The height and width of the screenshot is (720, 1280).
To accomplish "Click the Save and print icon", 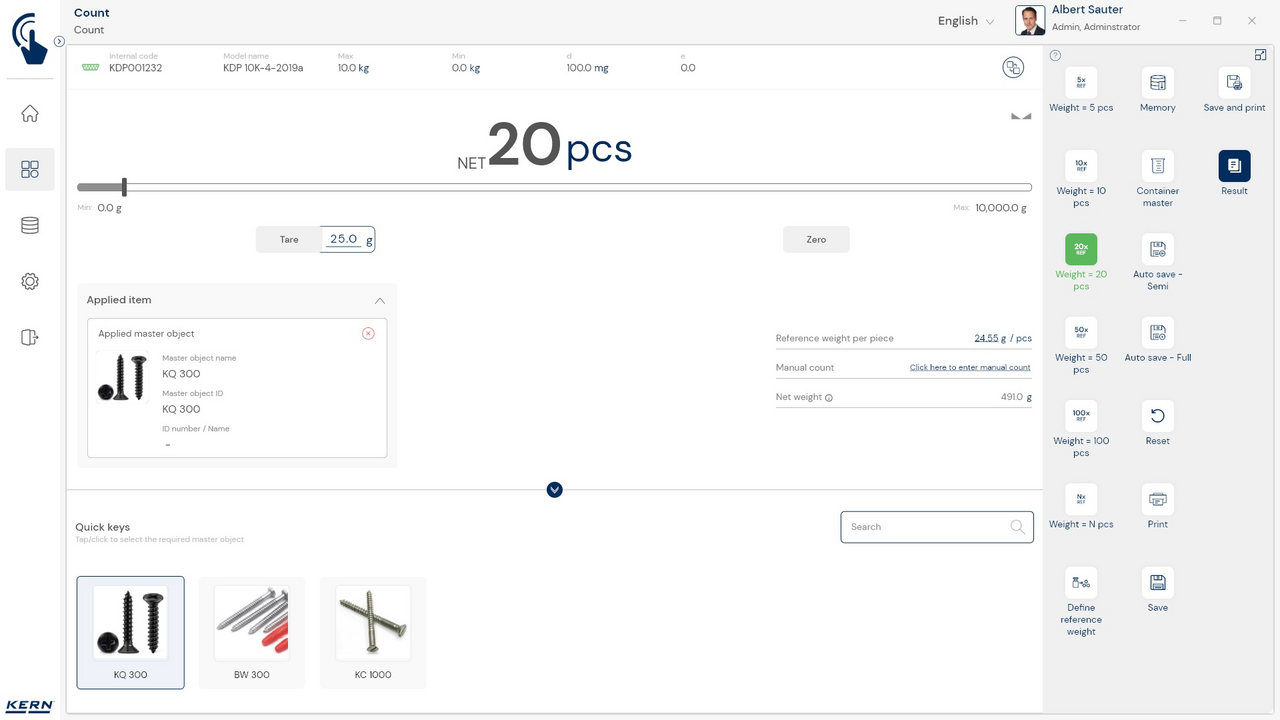I will pos(1234,83).
